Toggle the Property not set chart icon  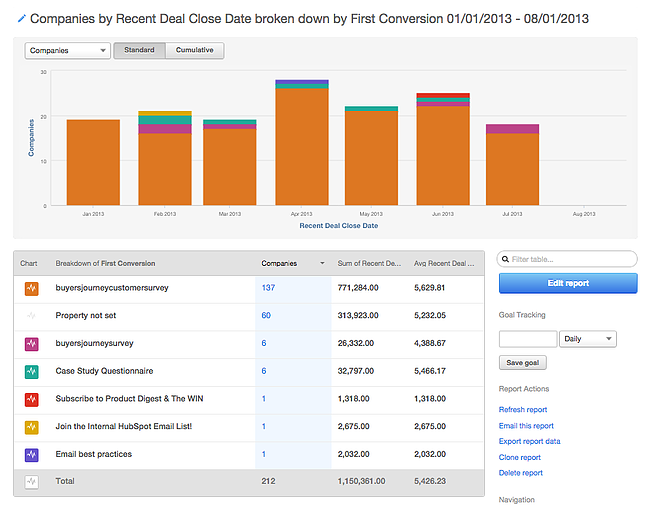coord(30,315)
